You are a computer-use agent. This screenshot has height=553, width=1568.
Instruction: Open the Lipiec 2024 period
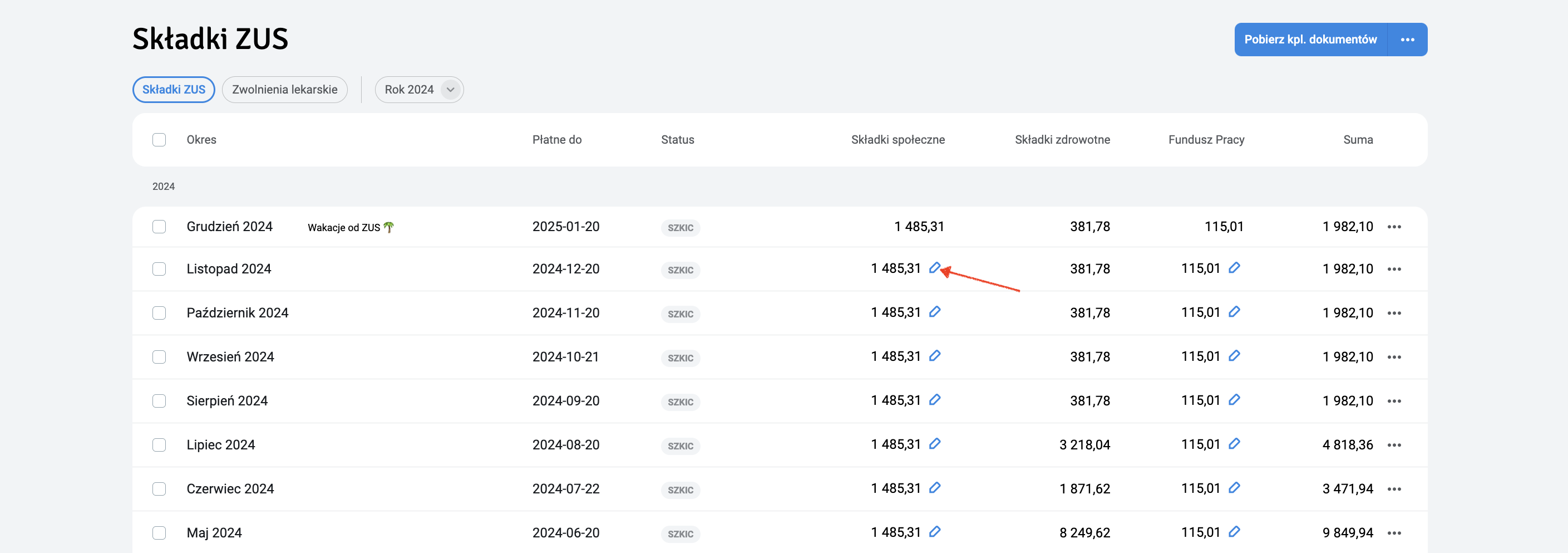[220, 444]
